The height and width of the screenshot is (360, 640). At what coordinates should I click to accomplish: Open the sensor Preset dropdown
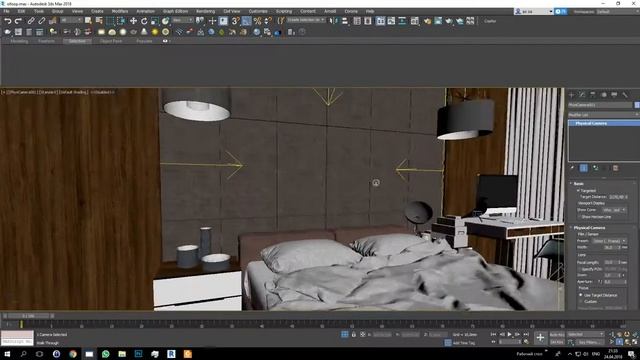pos(609,241)
